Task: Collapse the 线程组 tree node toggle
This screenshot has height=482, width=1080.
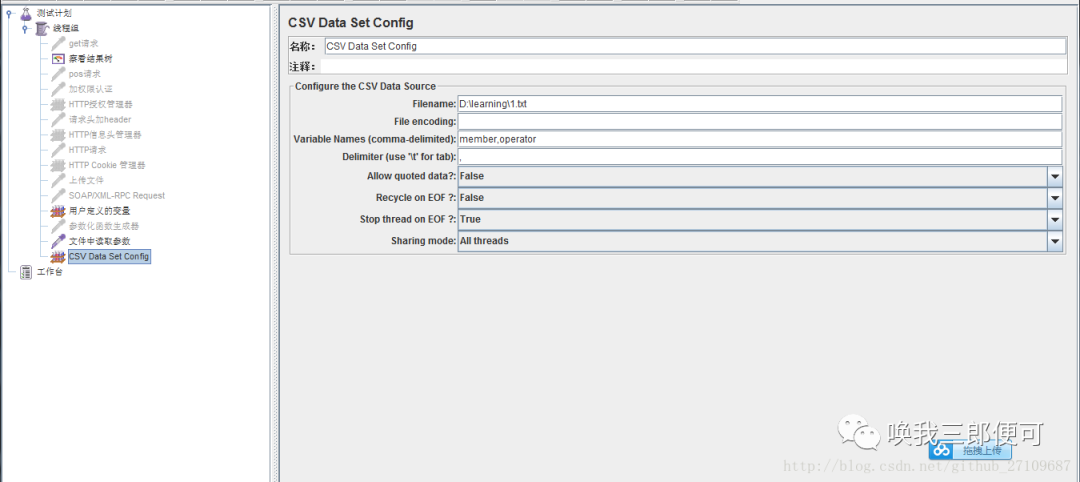Action: (x=26, y=28)
